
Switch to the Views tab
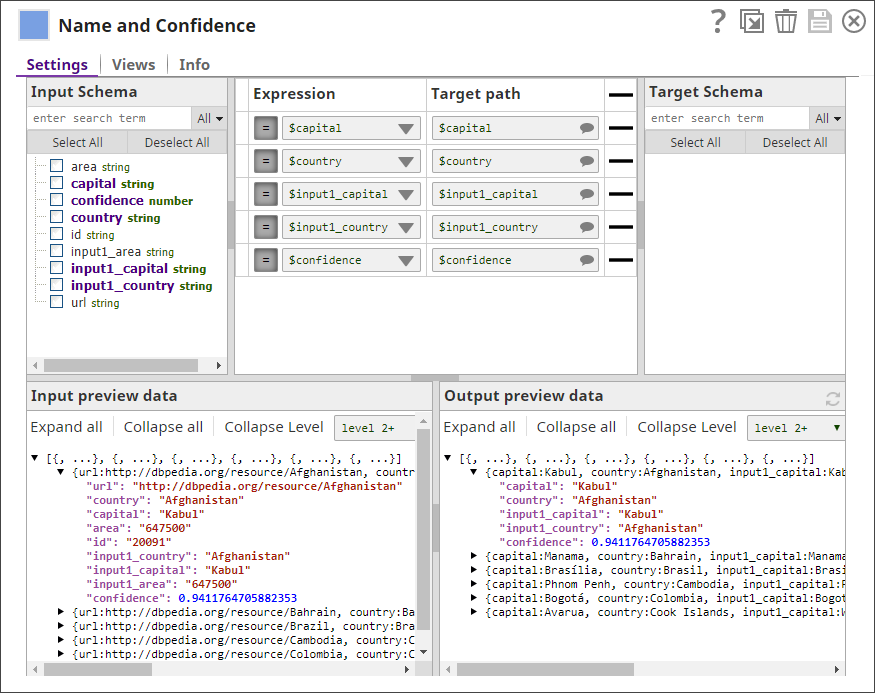(x=133, y=64)
